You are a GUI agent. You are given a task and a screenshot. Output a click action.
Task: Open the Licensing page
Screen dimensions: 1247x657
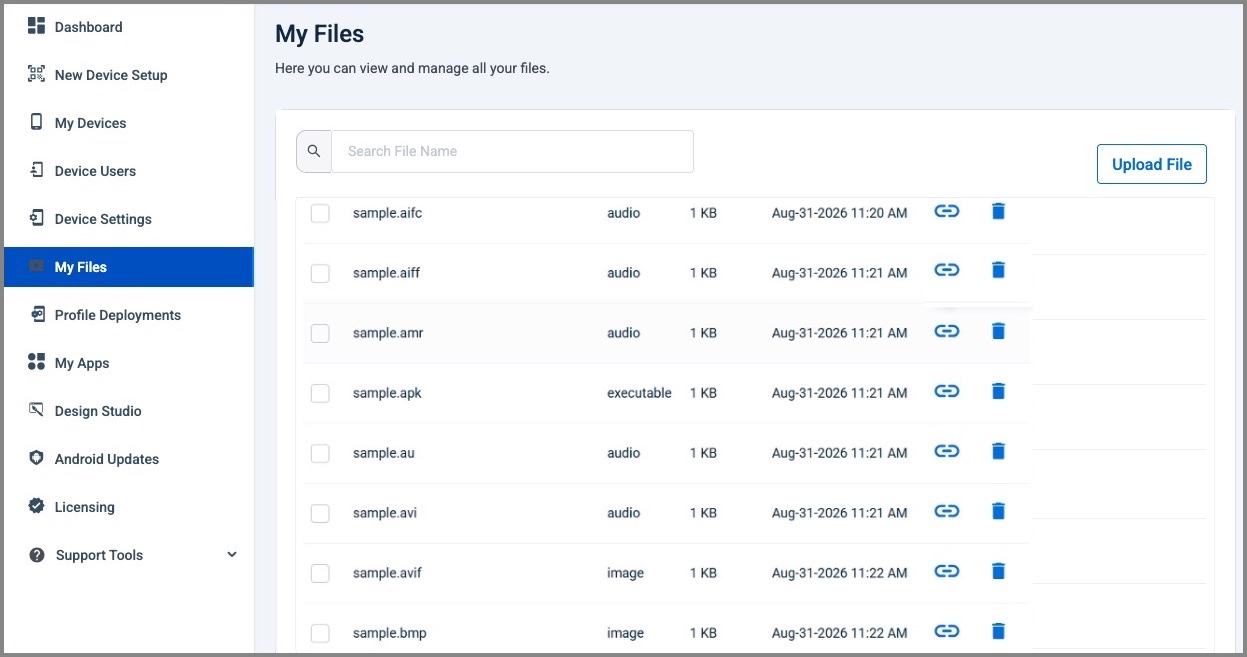(84, 507)
